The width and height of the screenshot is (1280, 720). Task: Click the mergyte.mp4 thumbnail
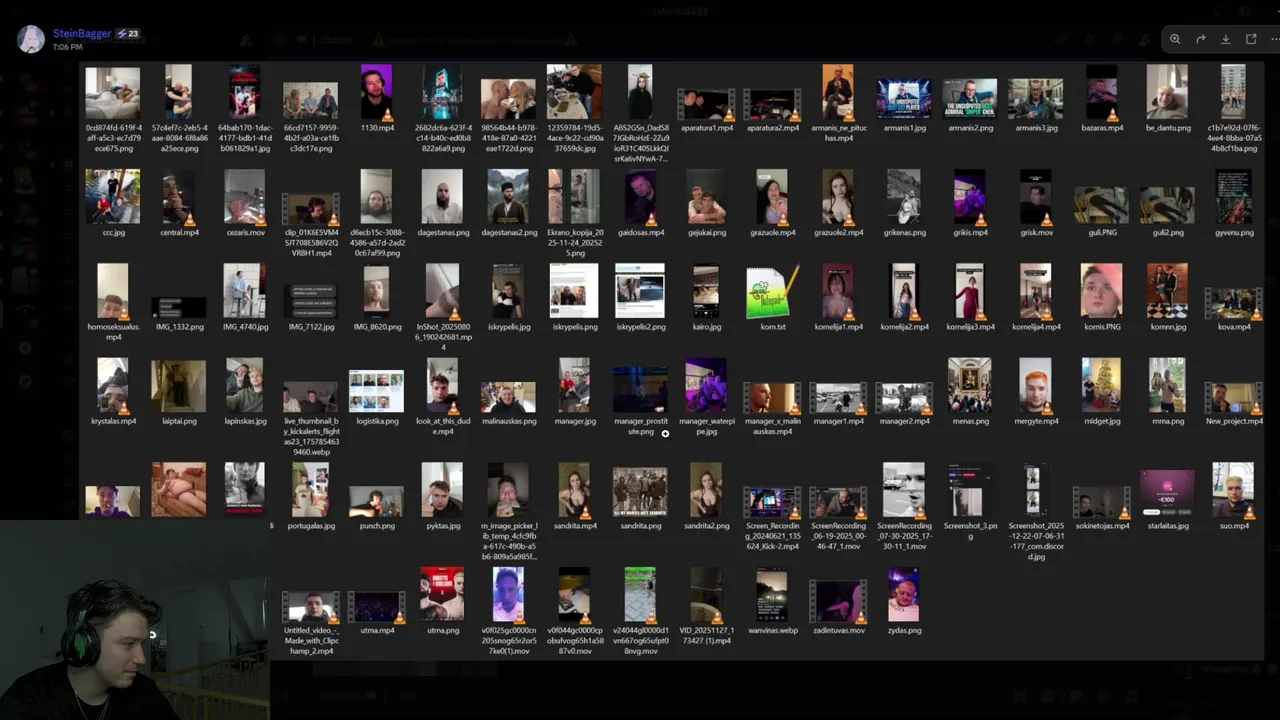[1035, 386]
